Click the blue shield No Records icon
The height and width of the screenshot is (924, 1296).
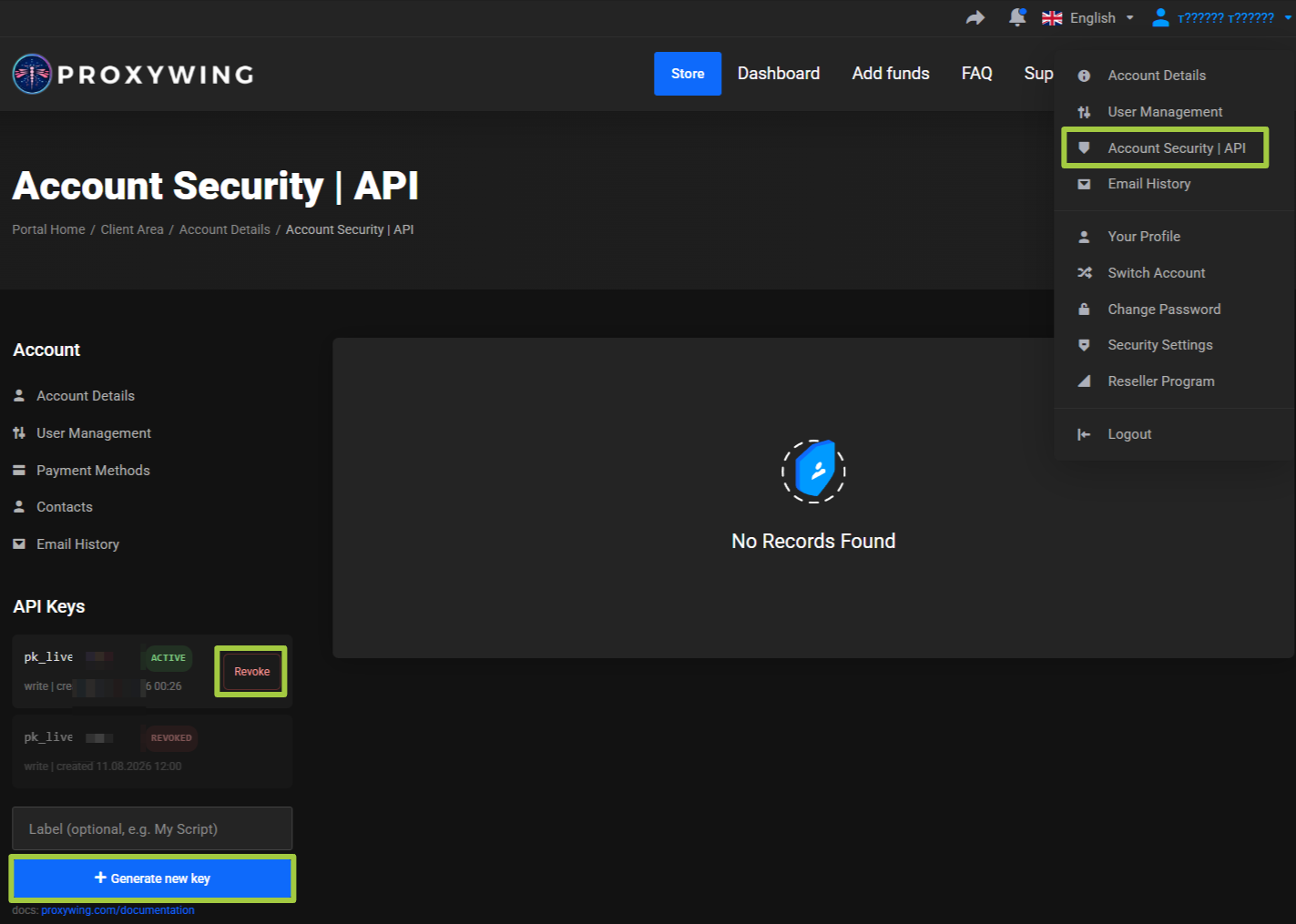point(814,472)
